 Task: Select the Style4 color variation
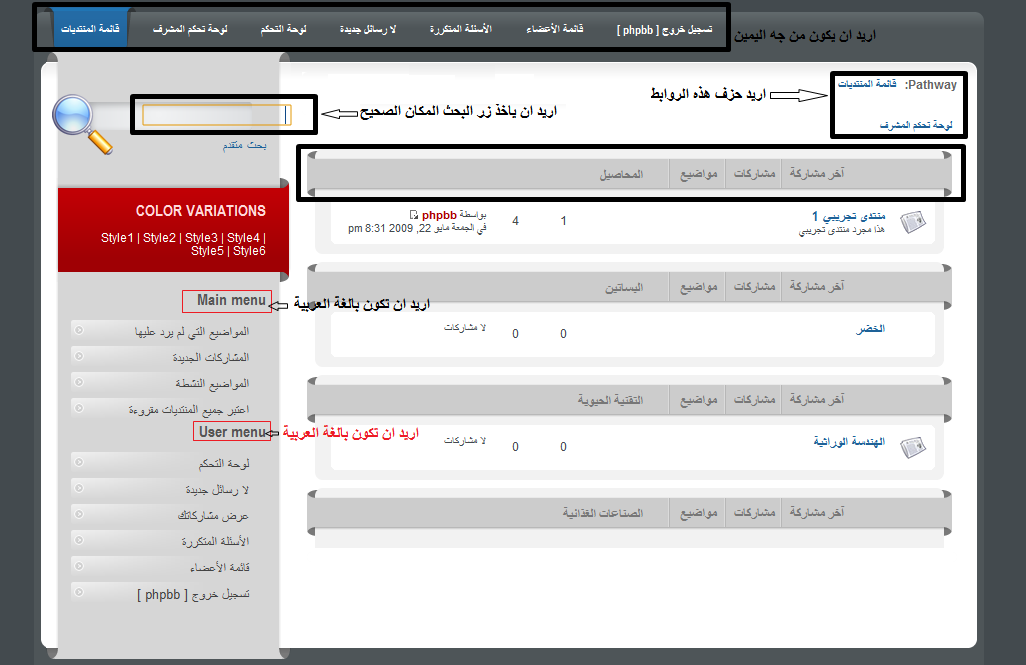tap(243, 238)
